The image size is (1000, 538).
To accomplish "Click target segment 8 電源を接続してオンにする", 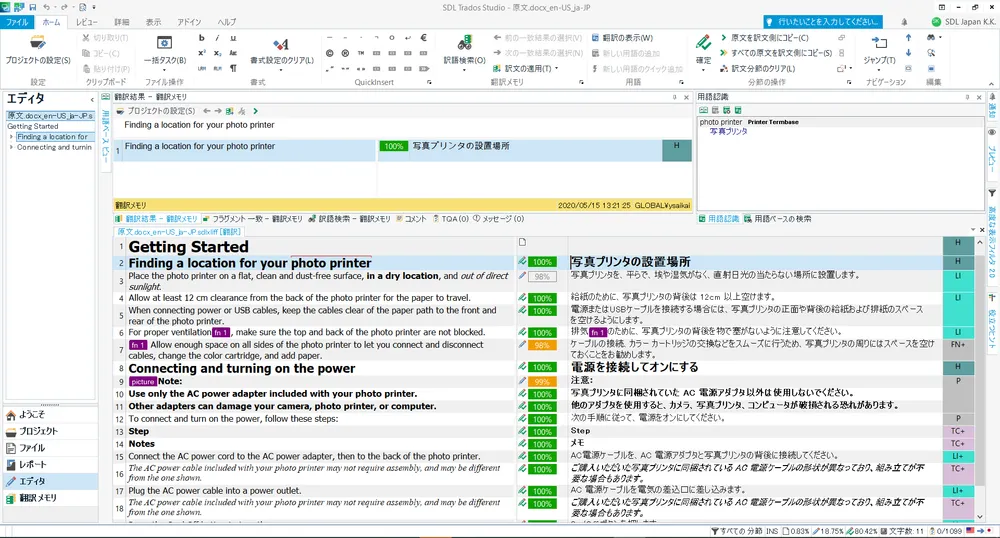I will point(755,367).
